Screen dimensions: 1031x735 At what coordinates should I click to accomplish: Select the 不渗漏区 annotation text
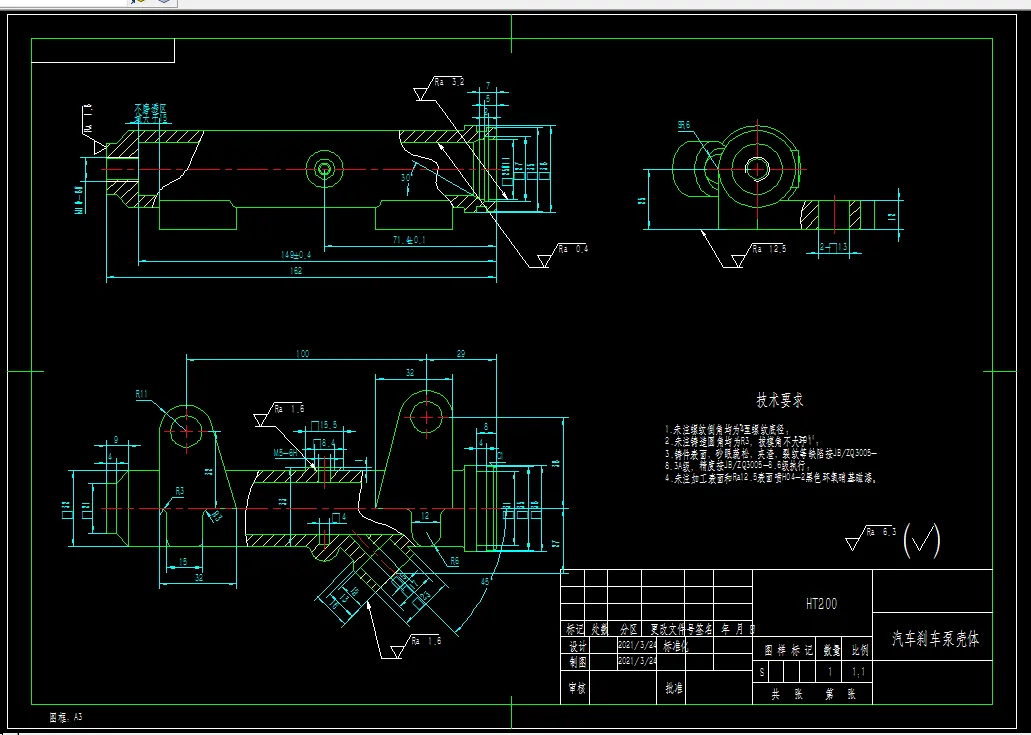tap(151, 108)
